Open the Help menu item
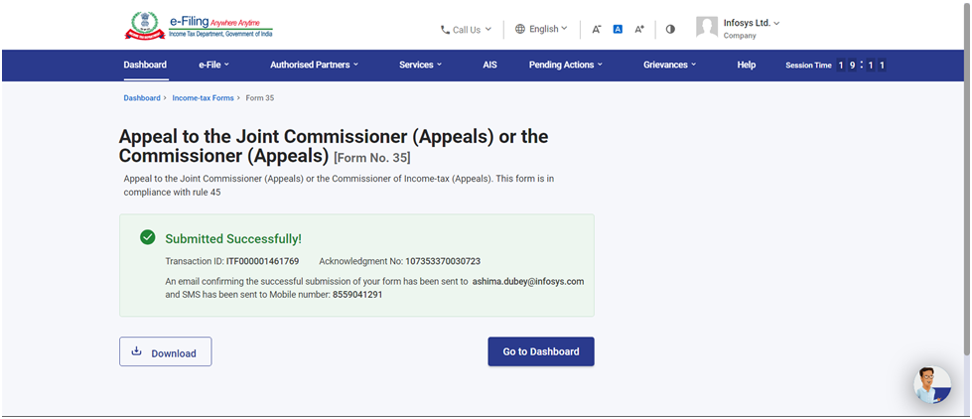 [x=746, y=65]
